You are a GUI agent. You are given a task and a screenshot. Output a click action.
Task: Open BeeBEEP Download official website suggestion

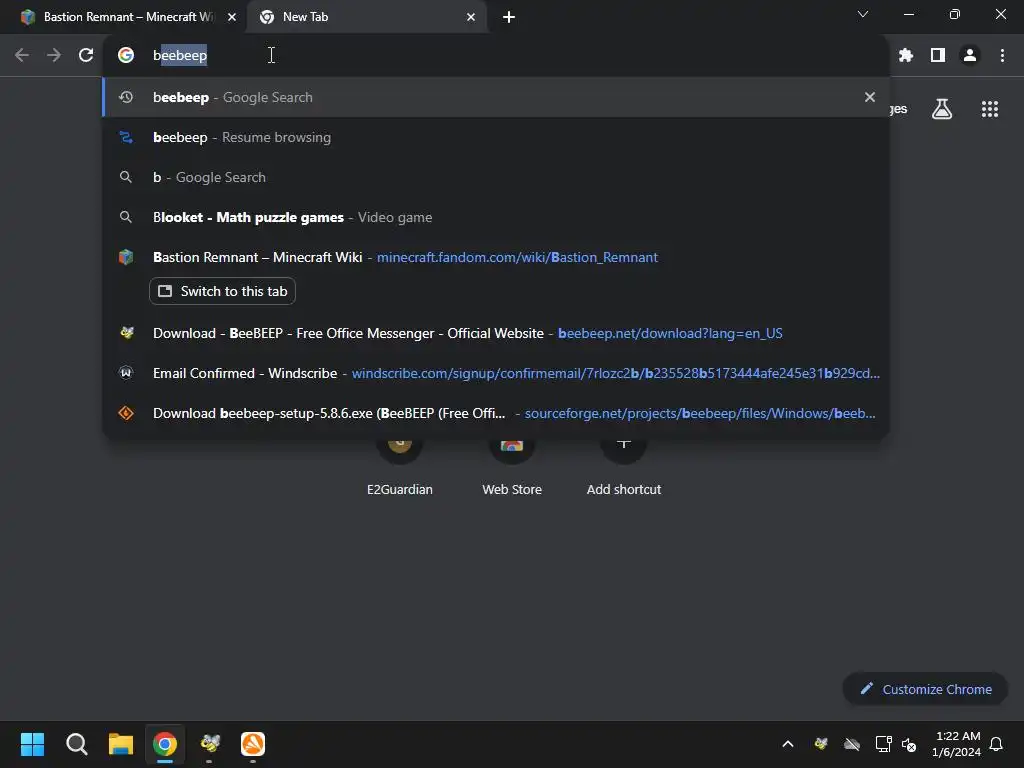click(496, 333)
